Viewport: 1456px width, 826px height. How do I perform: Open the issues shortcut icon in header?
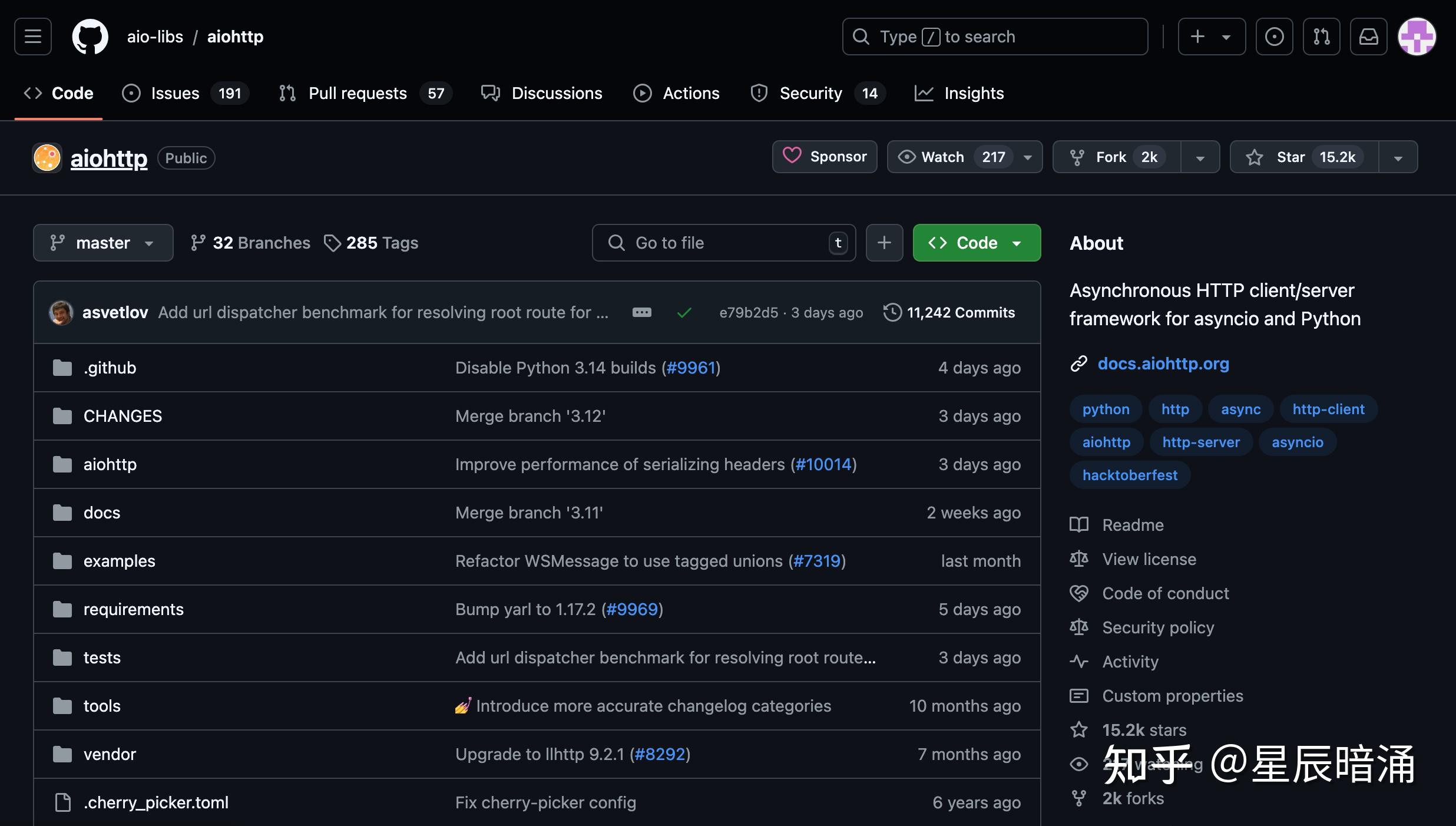coord(1274,37)
